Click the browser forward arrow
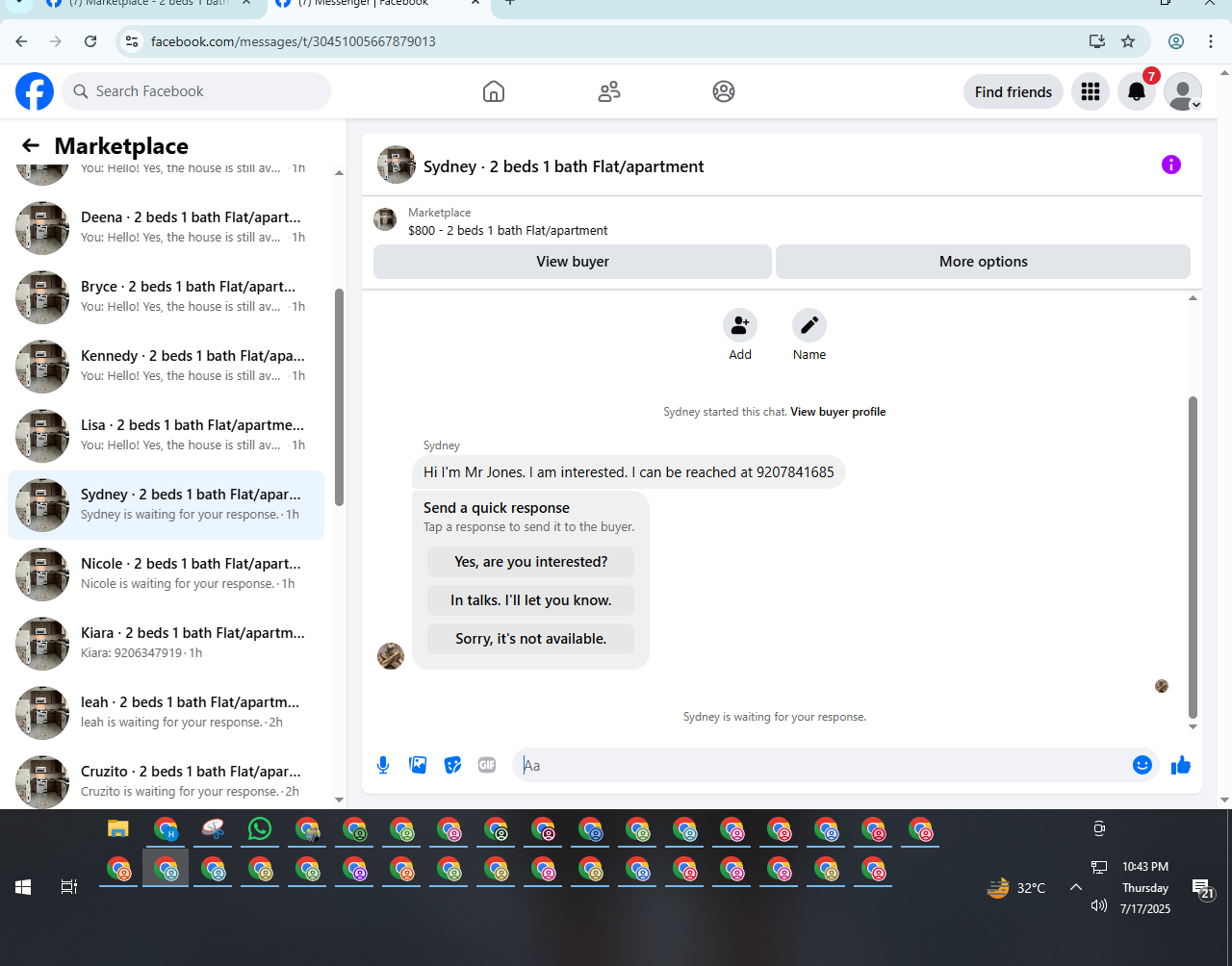Image resolution: width=1232 pixels, height=966 pixels. click(56, 41)
